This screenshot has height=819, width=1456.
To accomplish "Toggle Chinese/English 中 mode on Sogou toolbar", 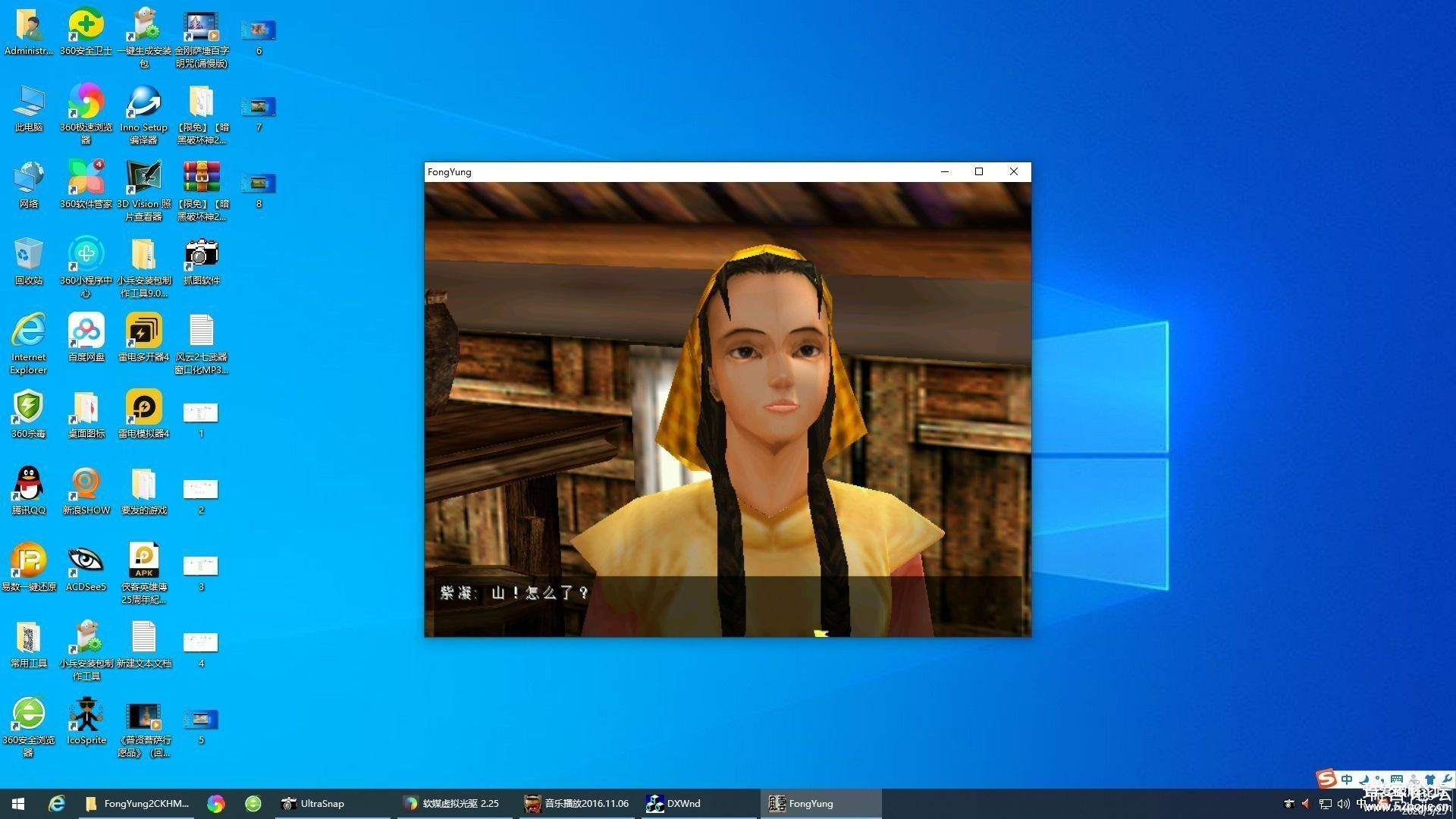I will (x=1347, y=780).
